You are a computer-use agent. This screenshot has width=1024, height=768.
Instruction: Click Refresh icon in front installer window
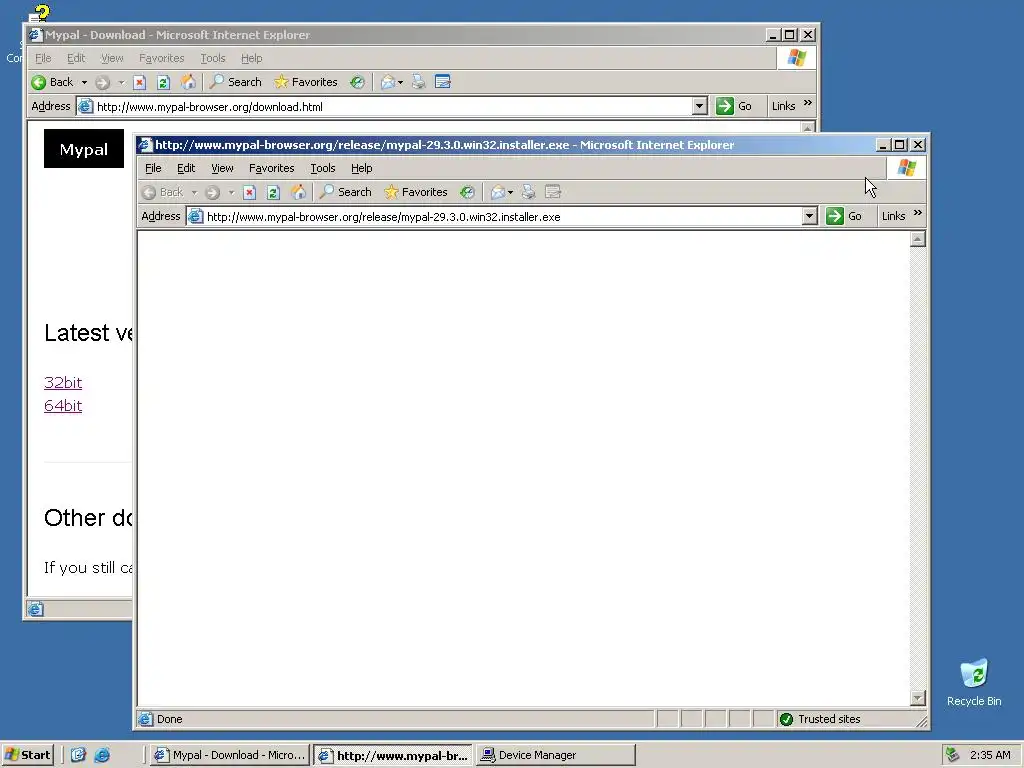tap(273, 192)
